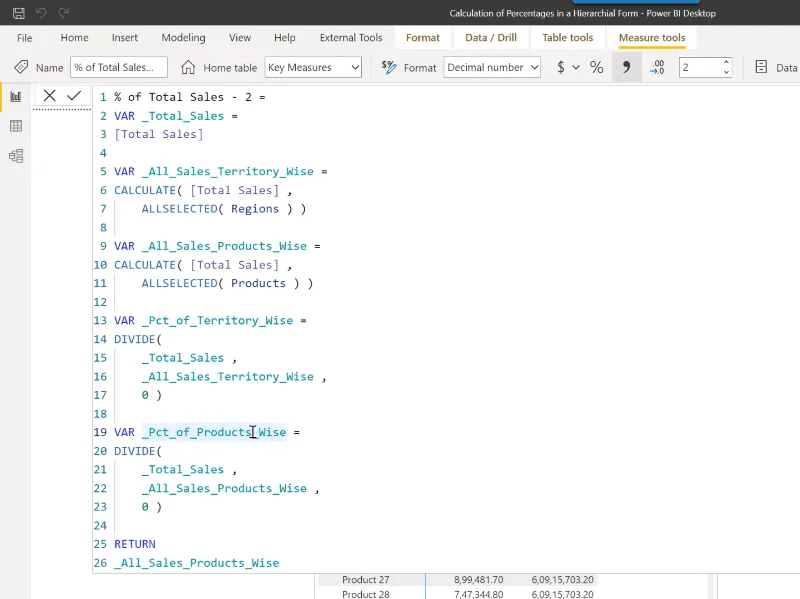Screen dimensions: 800x599
Task: Click 'DIVIDE(' on line 14
Action: (x=138, y=339)
